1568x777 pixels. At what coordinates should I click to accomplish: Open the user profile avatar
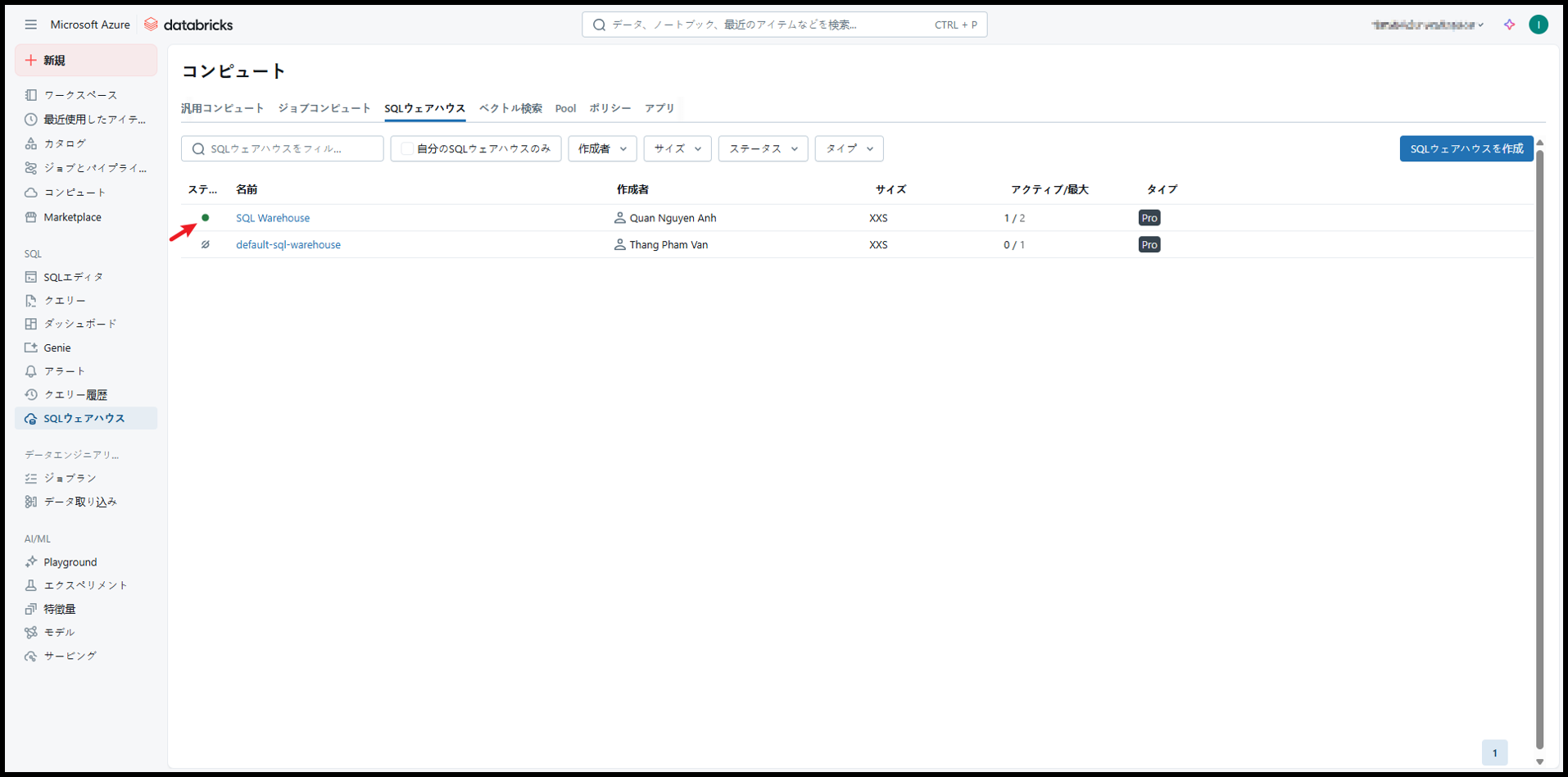click(x=1538, y=25)
